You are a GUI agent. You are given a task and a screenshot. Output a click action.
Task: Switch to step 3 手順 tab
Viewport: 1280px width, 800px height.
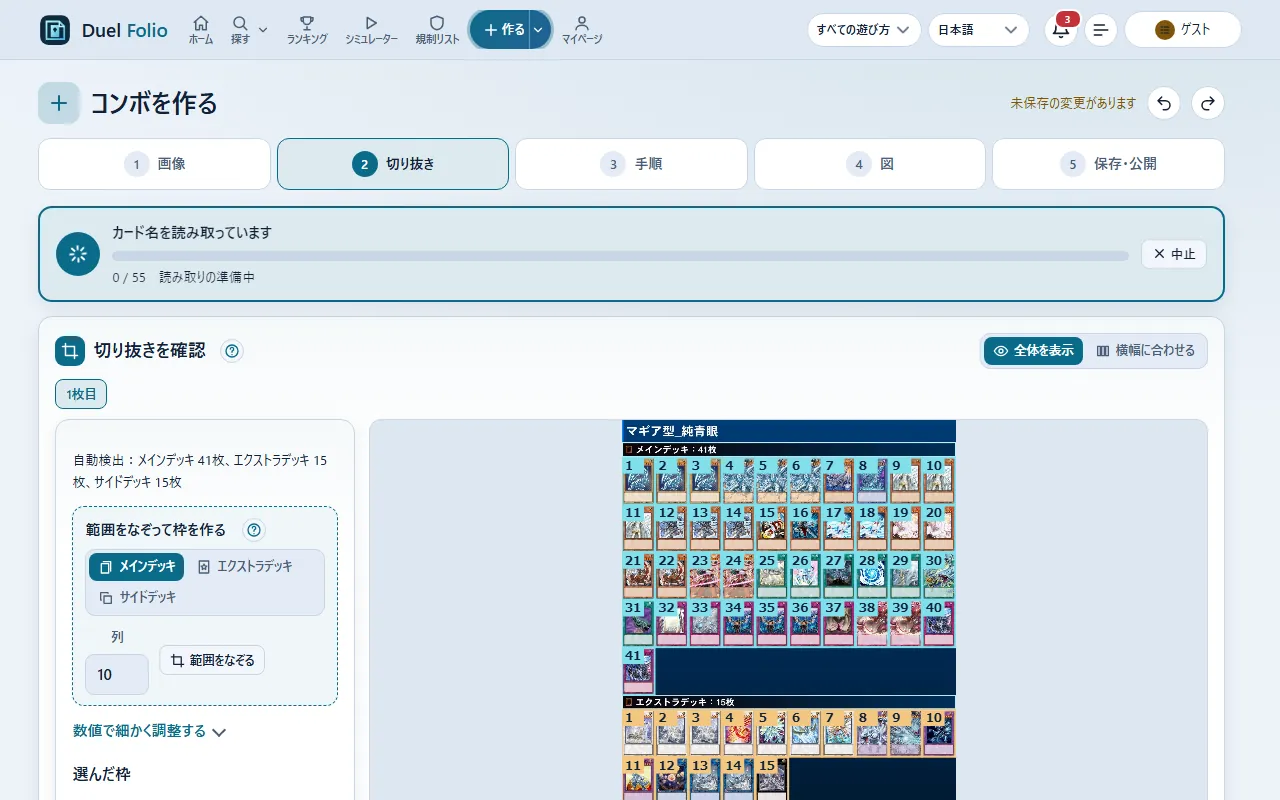[631, 164]
